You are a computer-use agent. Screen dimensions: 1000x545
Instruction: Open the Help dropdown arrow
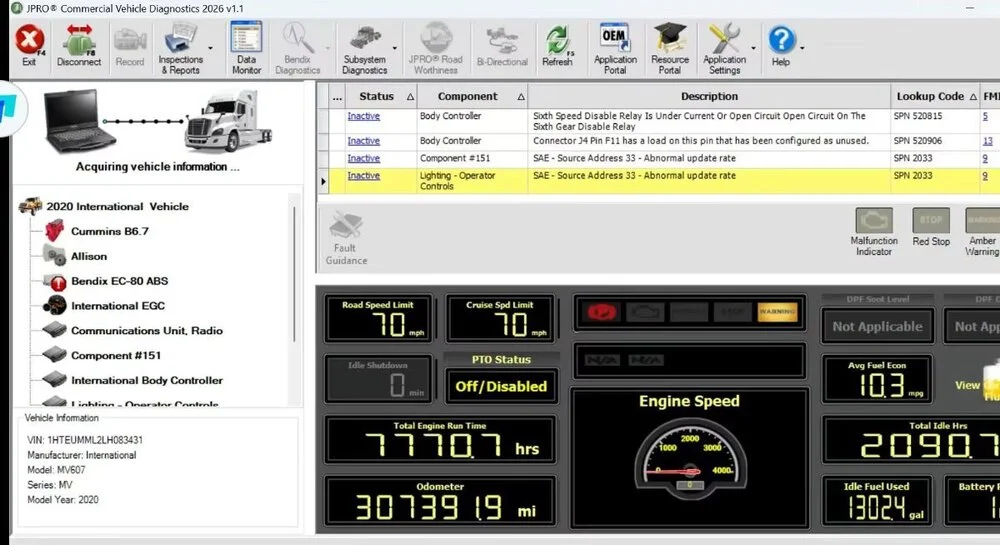click(802, 48)
